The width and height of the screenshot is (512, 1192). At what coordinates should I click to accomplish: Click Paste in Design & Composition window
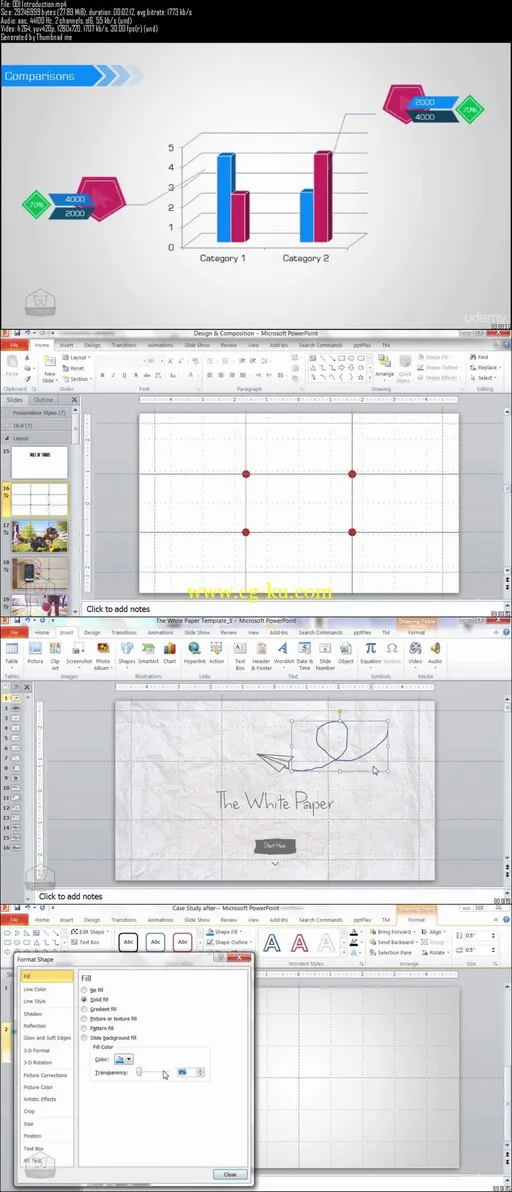(11, 368)
